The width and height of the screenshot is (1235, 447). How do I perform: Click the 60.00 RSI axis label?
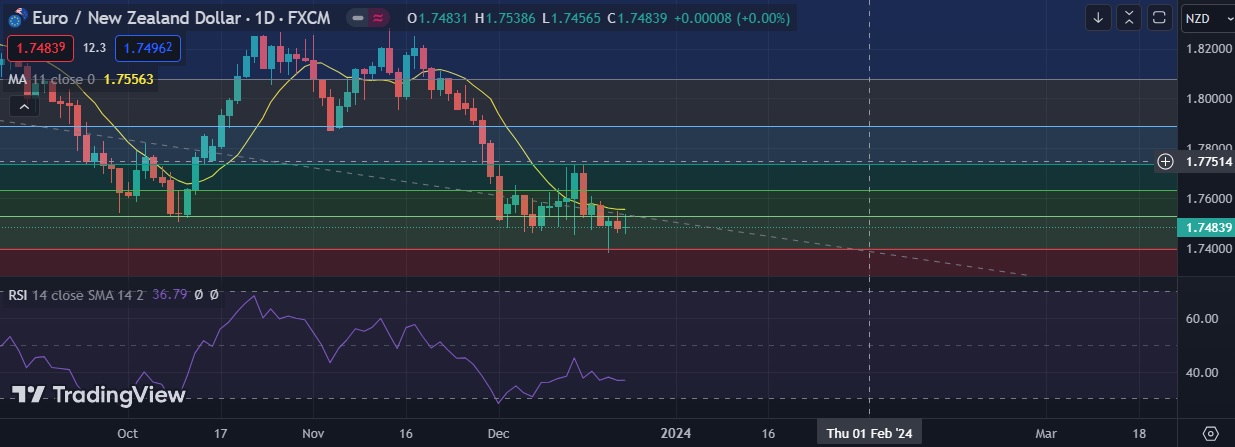coord(1201,318)
